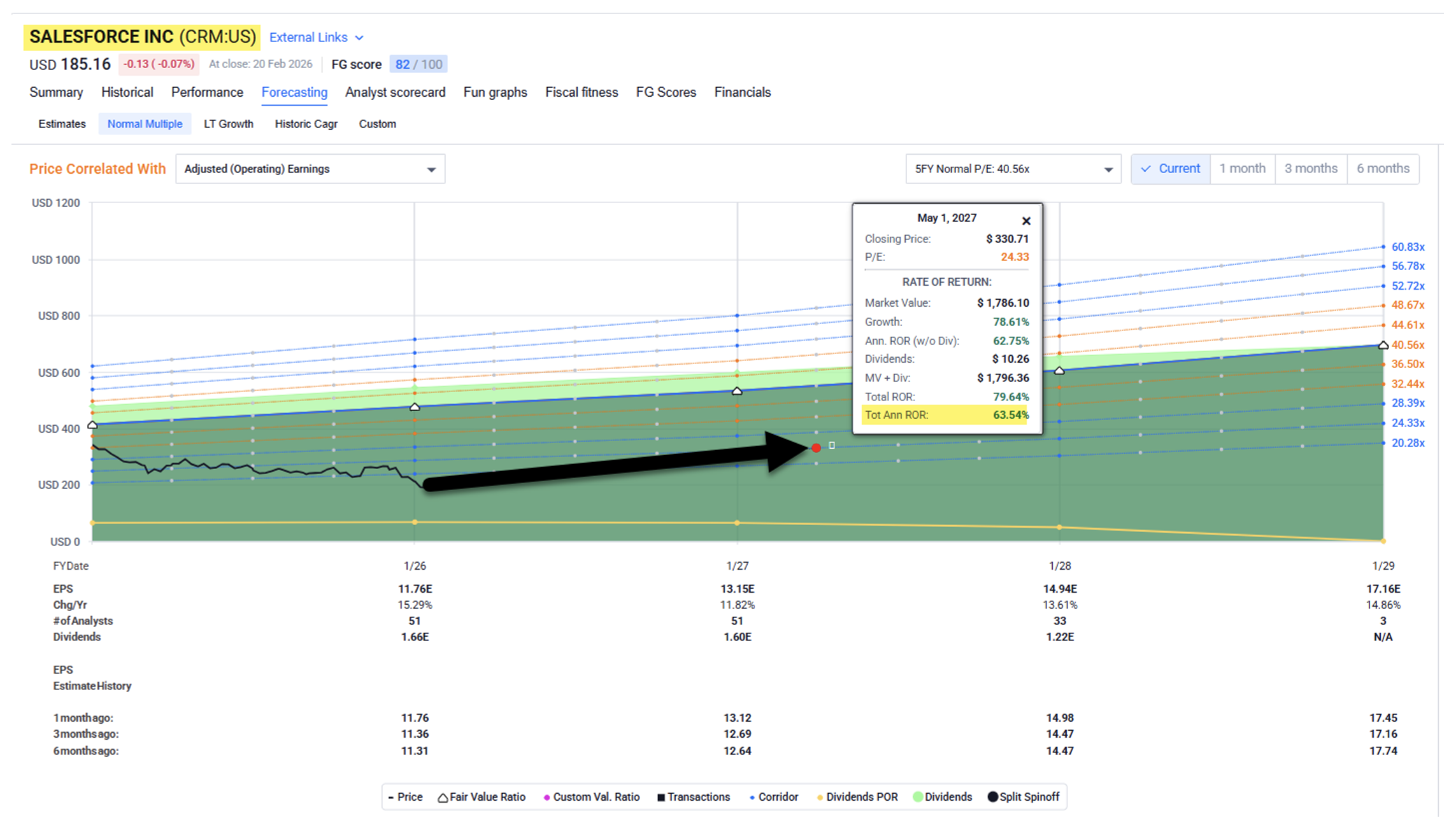Click the Custom Val. Ratio magenta legend dot
Screen dimensions: 1456x839
click(x=546, y=797)
